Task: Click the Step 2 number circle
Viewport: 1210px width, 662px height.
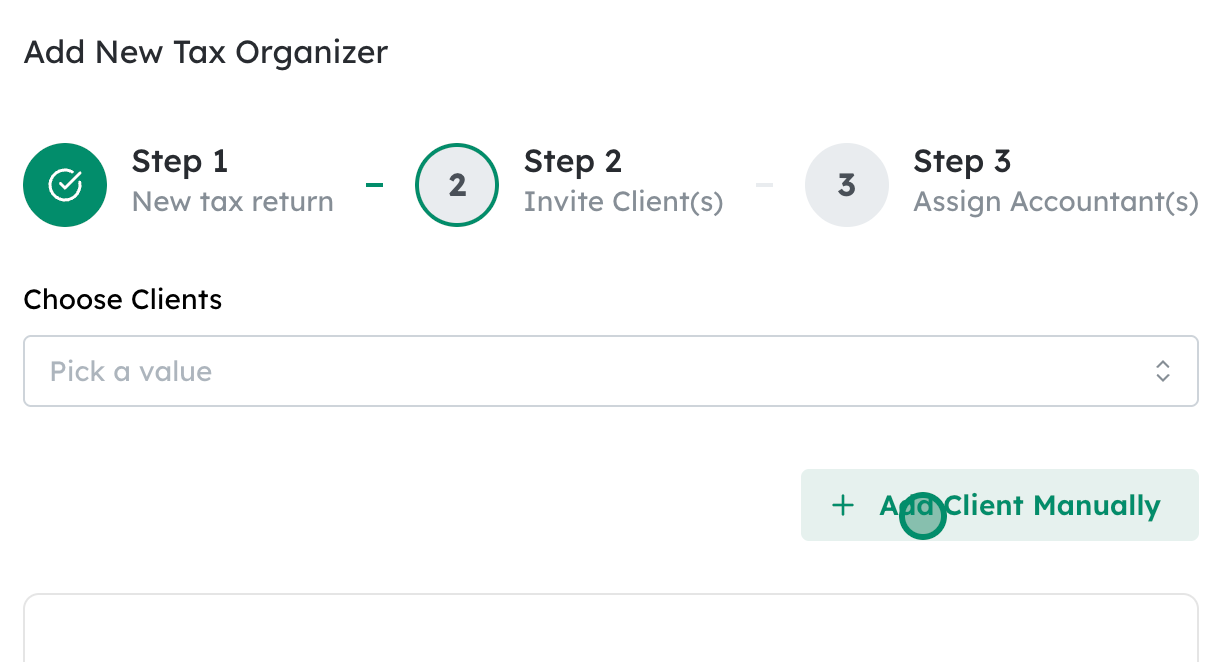Action: click(x=457, y=185)
